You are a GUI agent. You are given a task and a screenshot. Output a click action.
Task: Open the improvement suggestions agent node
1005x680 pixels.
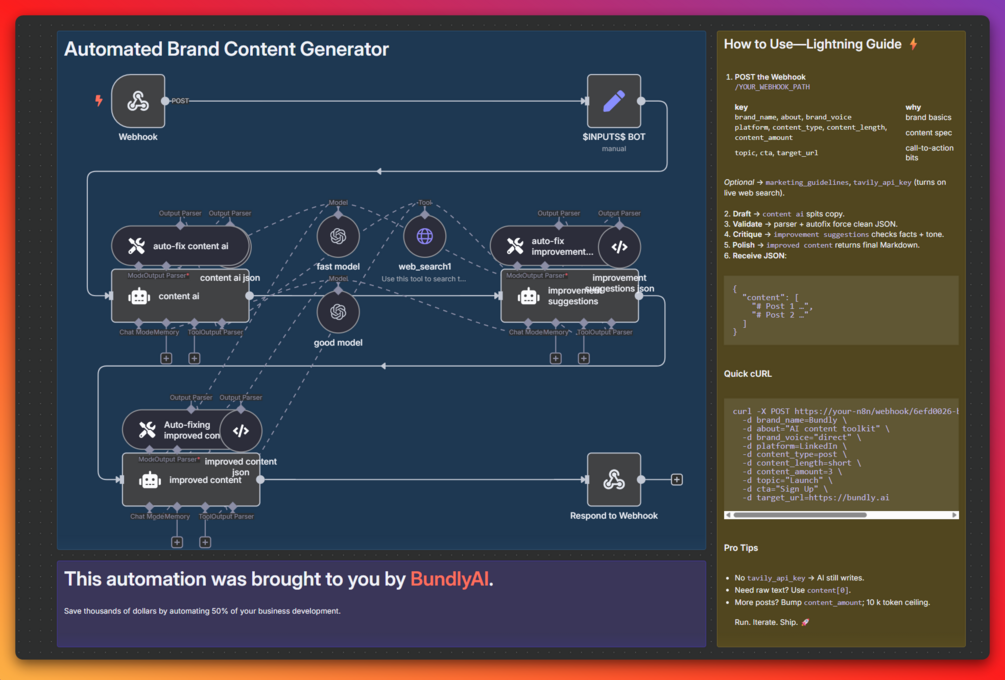pos(569,295)
